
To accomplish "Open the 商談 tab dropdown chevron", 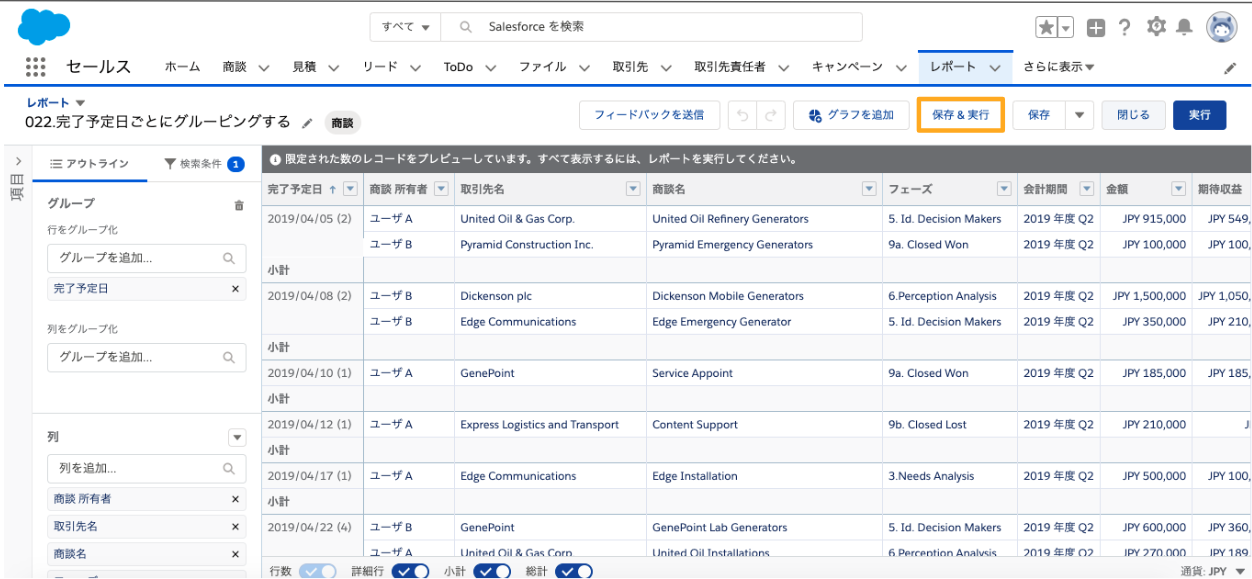I will pos(264,68).
